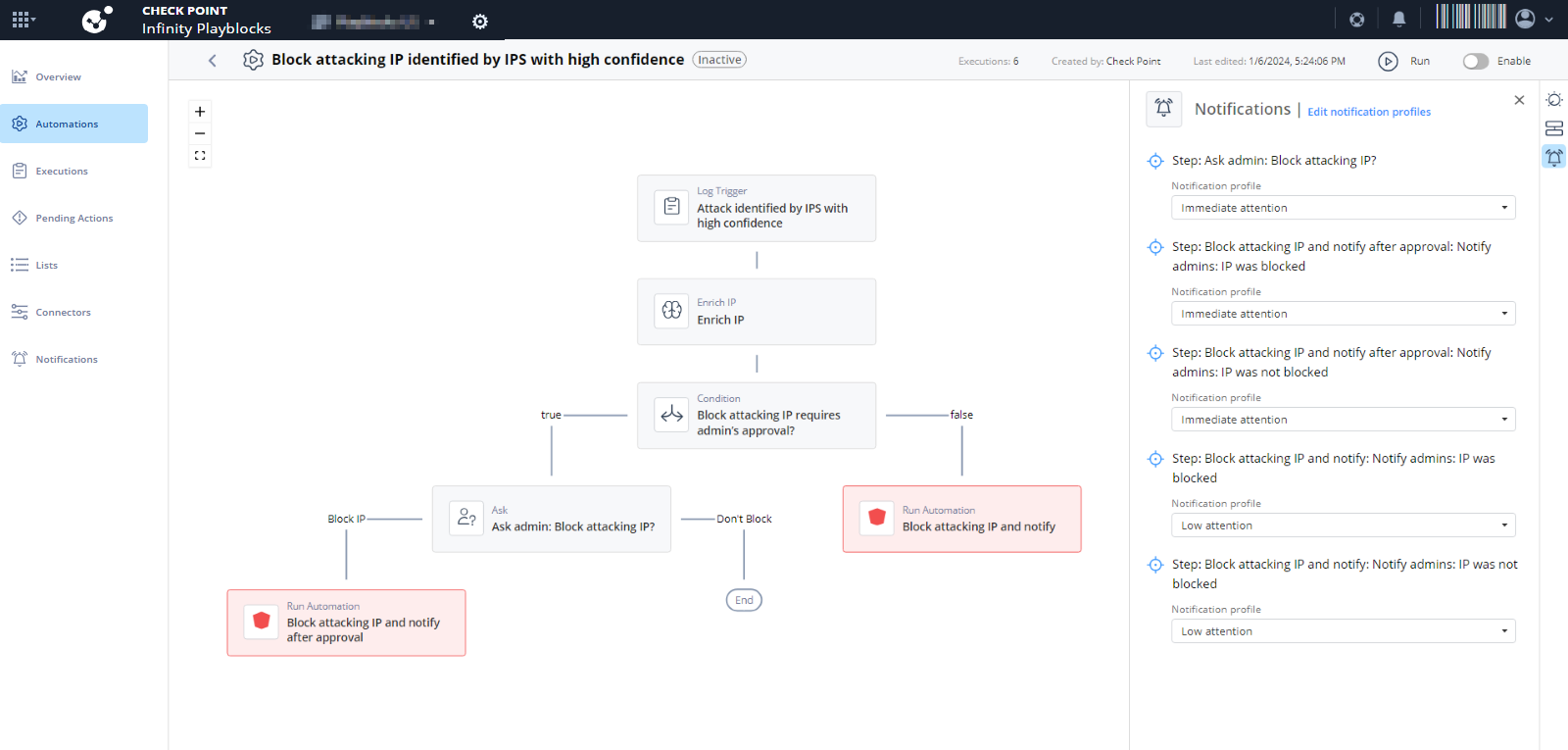This screenshot has width=1568, height=750.
Task: Click the Condition branch icon
Action: [671, 415]
